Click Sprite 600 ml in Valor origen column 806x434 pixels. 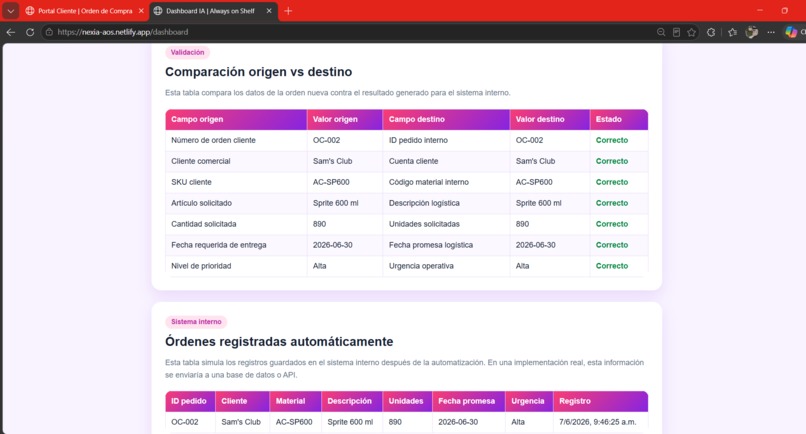(335, 203)
